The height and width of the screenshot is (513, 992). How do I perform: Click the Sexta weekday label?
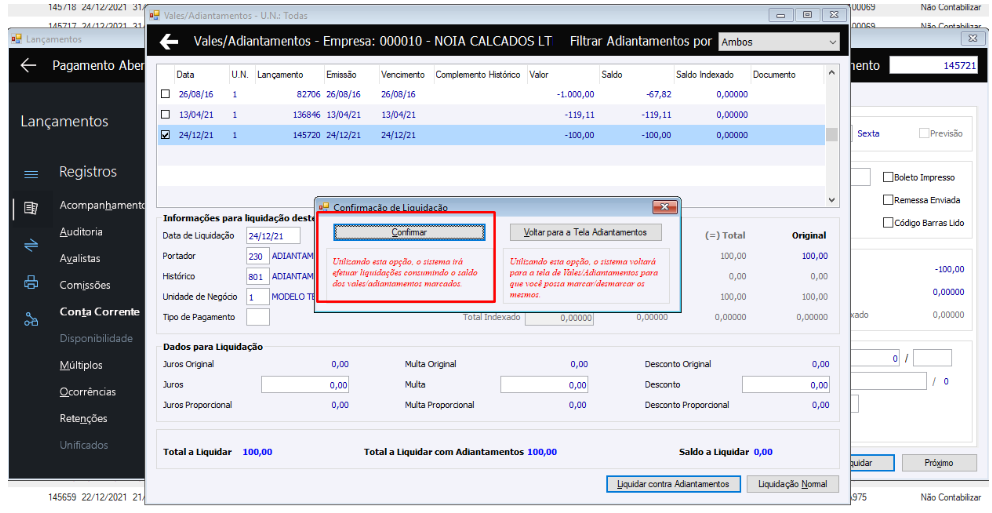868,133
